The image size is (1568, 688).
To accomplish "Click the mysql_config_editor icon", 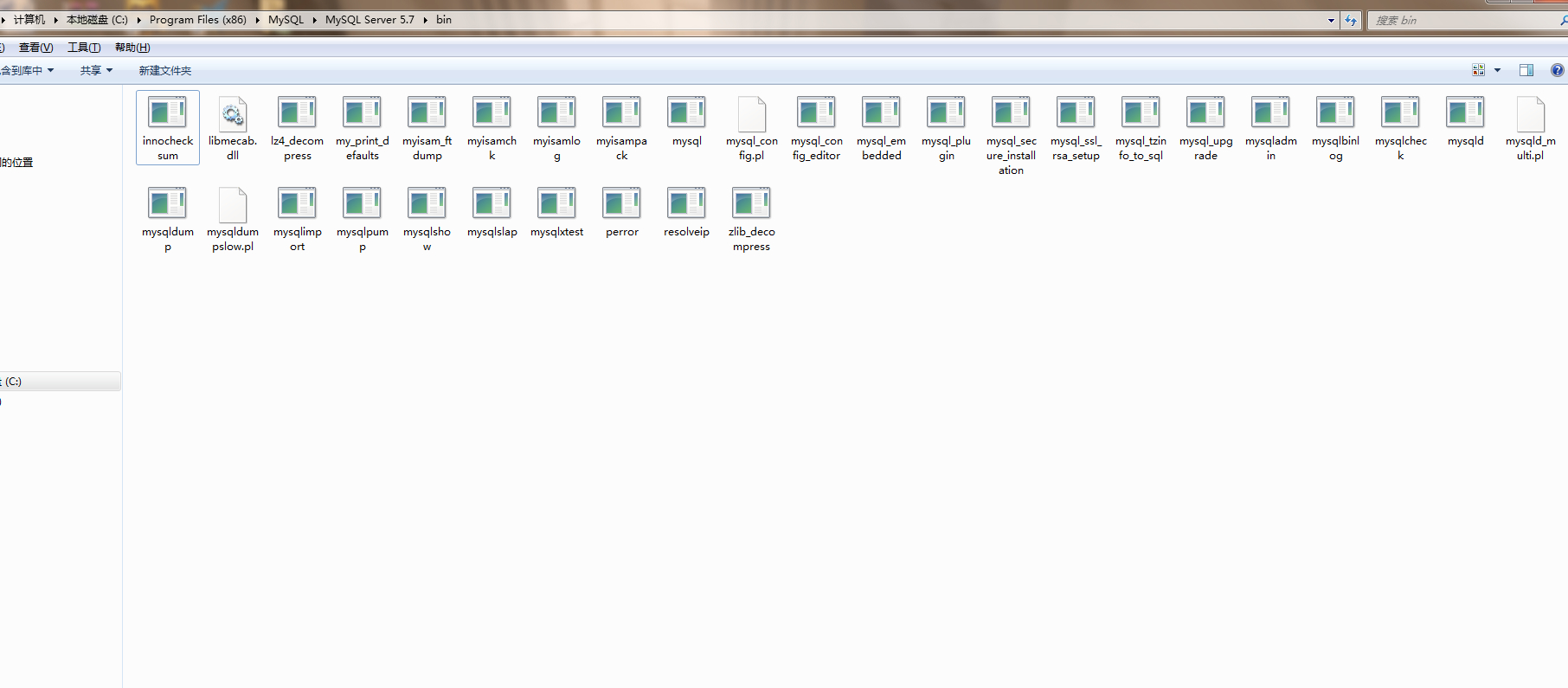I will pyautogui.click(x=817, y=113).
